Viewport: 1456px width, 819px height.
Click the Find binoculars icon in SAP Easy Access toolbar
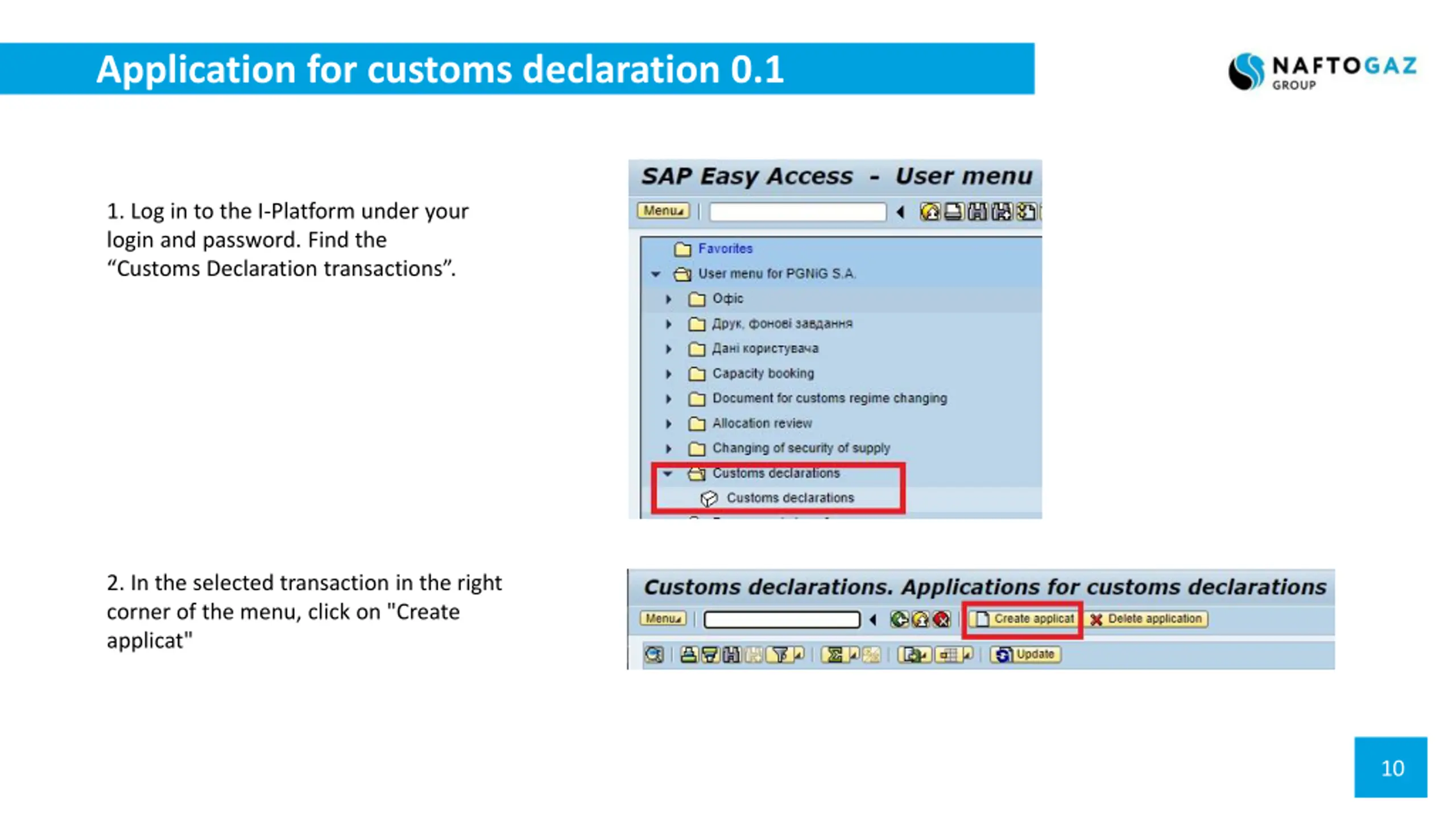977,212
